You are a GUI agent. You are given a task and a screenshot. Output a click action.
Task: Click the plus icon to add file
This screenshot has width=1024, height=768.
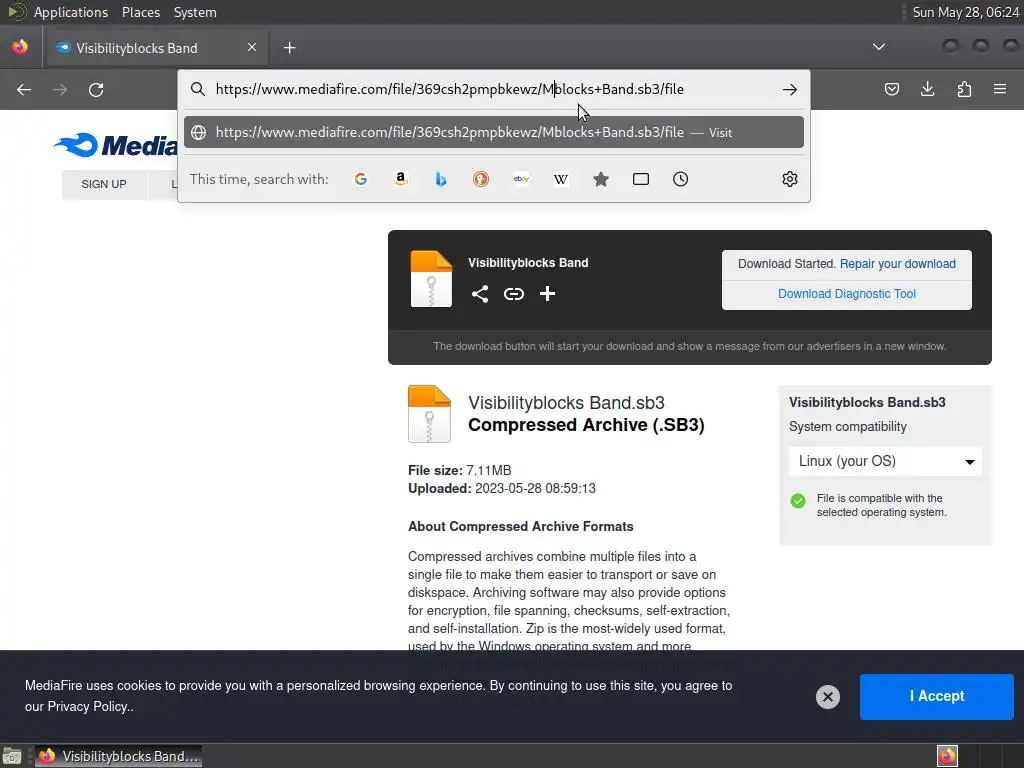tap(547, 294)
